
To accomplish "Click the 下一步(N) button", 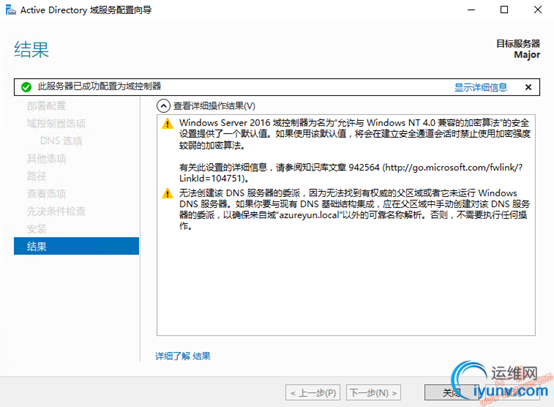I will pos(373,393).
